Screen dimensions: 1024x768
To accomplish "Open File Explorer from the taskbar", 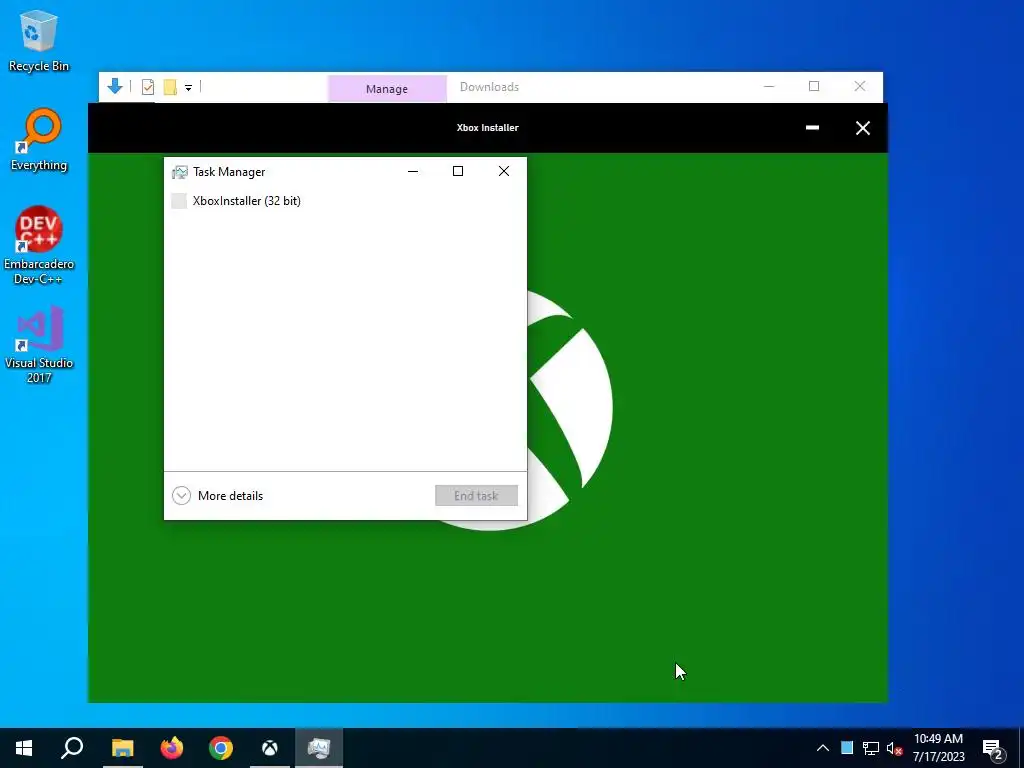I will (122, 748).
